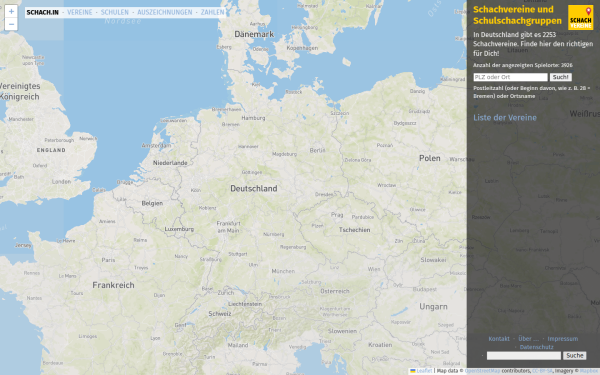600x375 pixels.
Task: Open the AUSZEICHNUNGEN menu item
Action: (165, 12)
